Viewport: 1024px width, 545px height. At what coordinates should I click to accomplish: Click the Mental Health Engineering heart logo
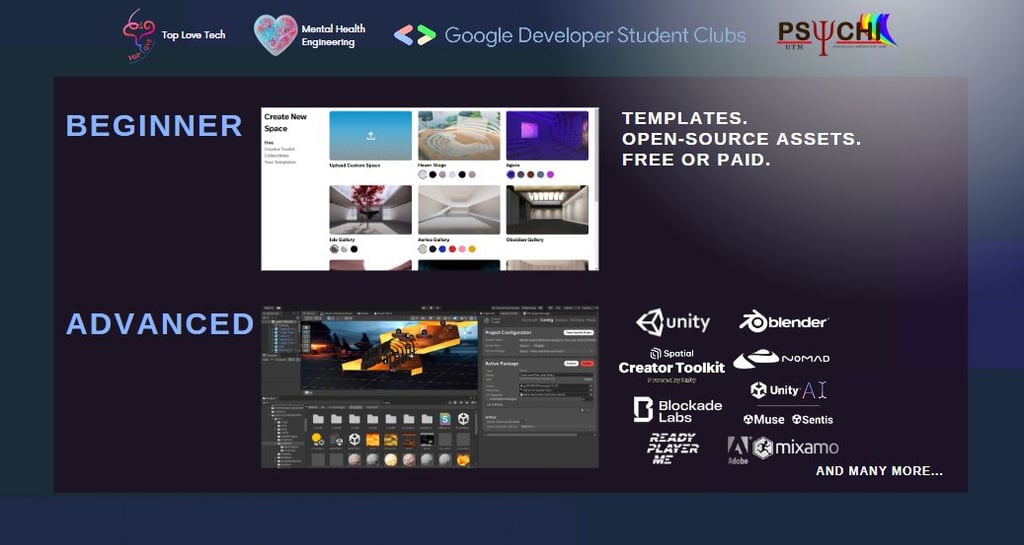(x=275, y=35)
